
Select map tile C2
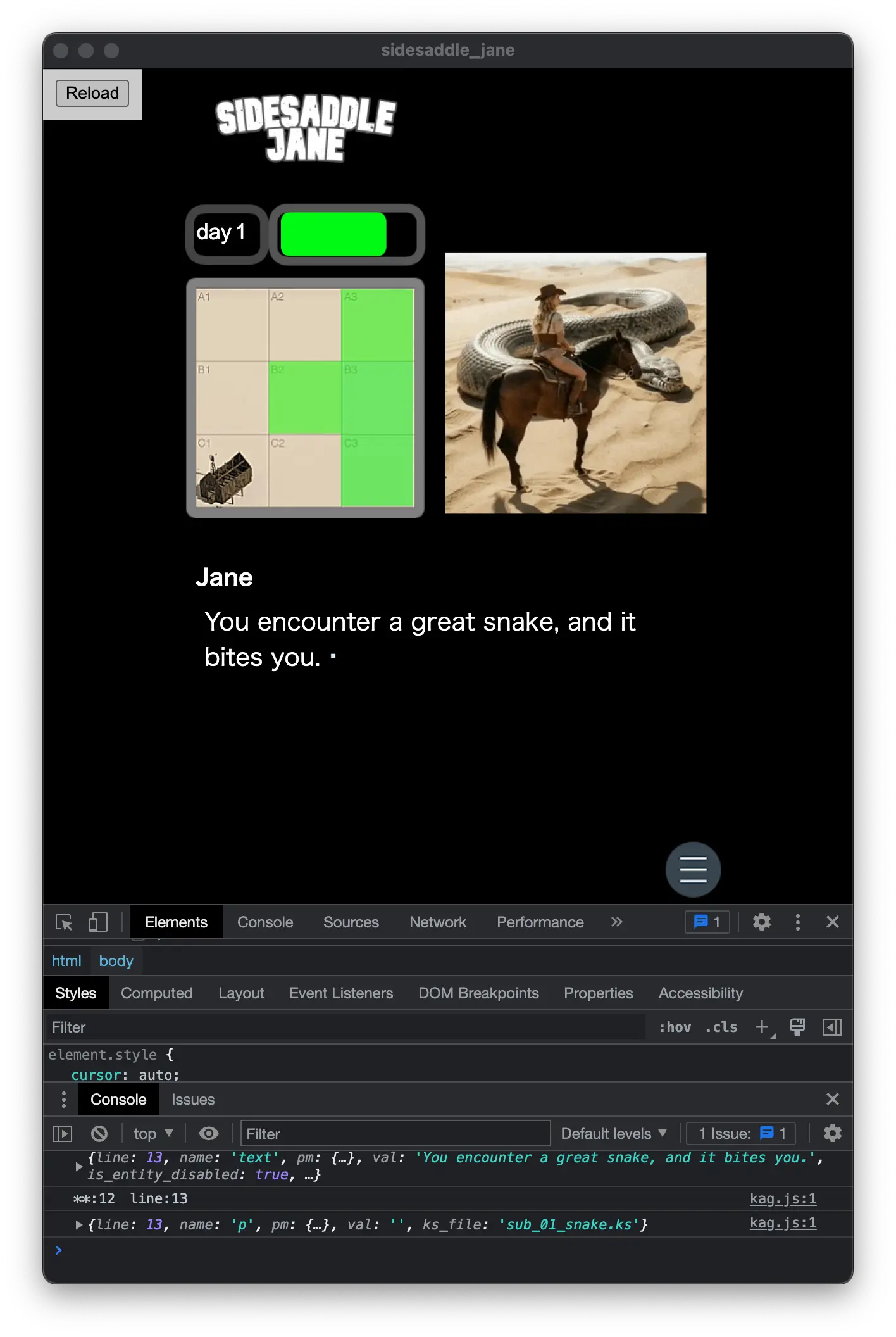(x=305, y=471)
